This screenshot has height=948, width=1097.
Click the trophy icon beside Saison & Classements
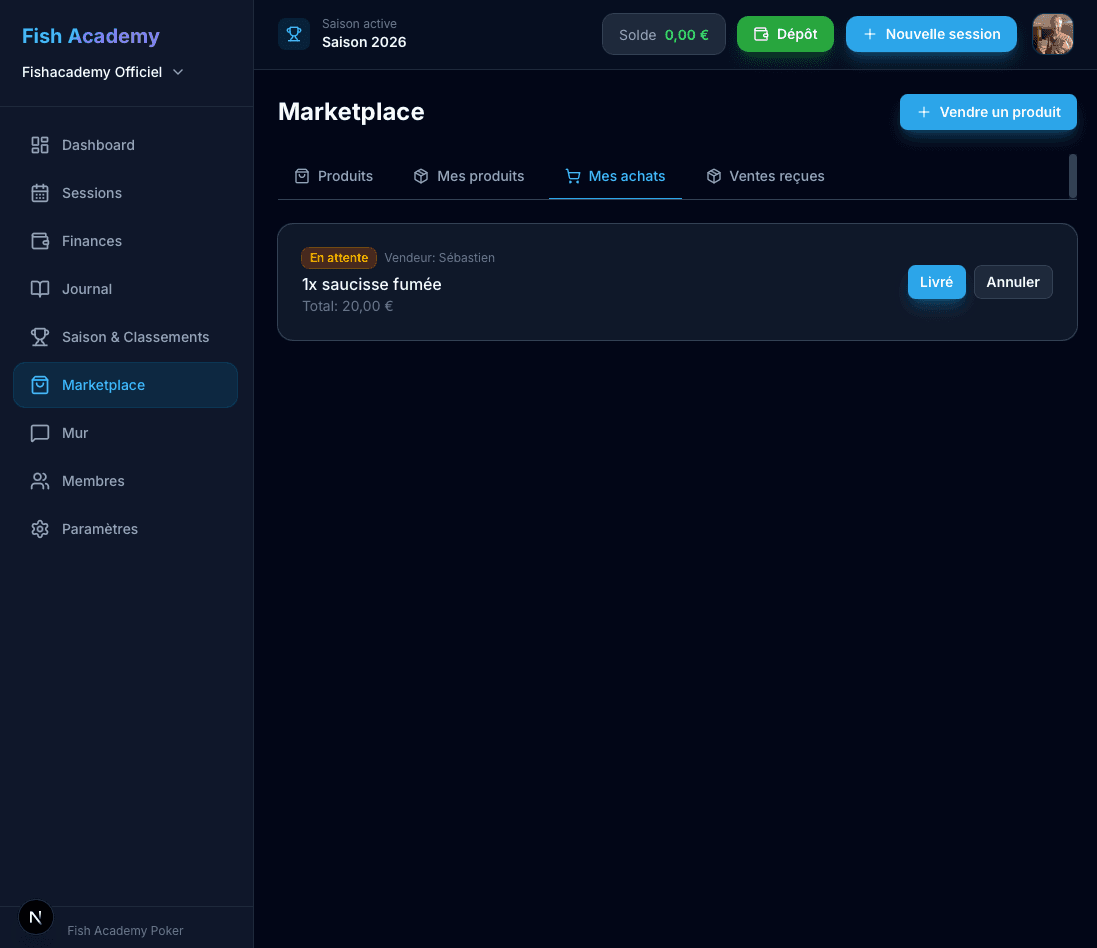pyautogui.click(x=40, y=337)
